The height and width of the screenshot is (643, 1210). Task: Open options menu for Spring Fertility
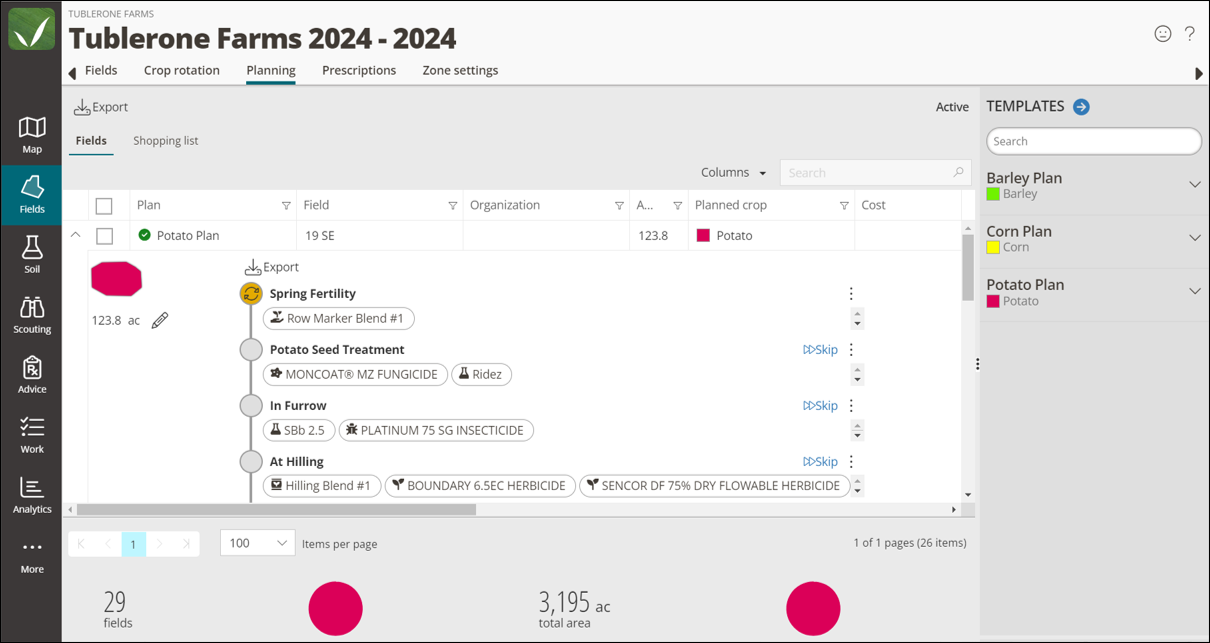pos(851,293)
